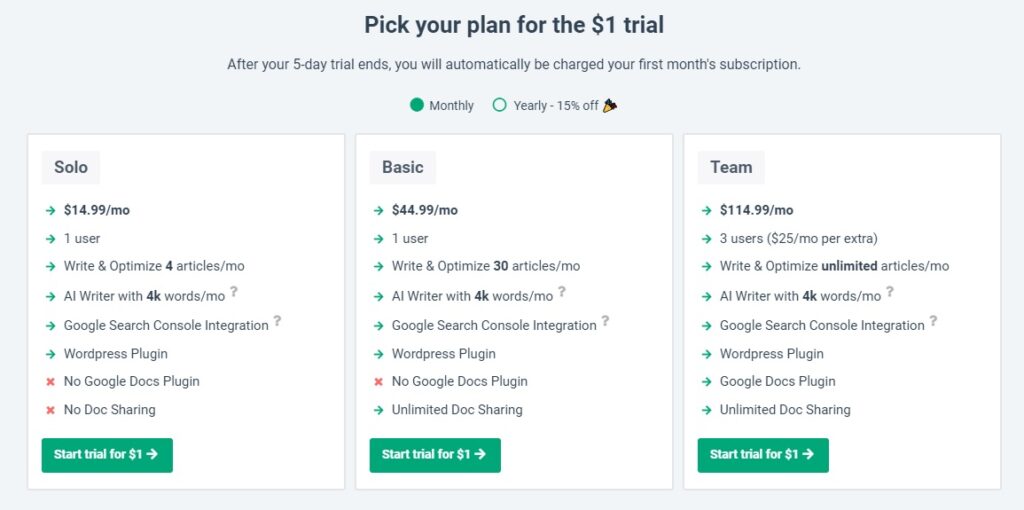Click help icon beside Team Search Console Integration
This screenshot has width=1024, height=510.
pyautogui.click(x=933, y=321)
